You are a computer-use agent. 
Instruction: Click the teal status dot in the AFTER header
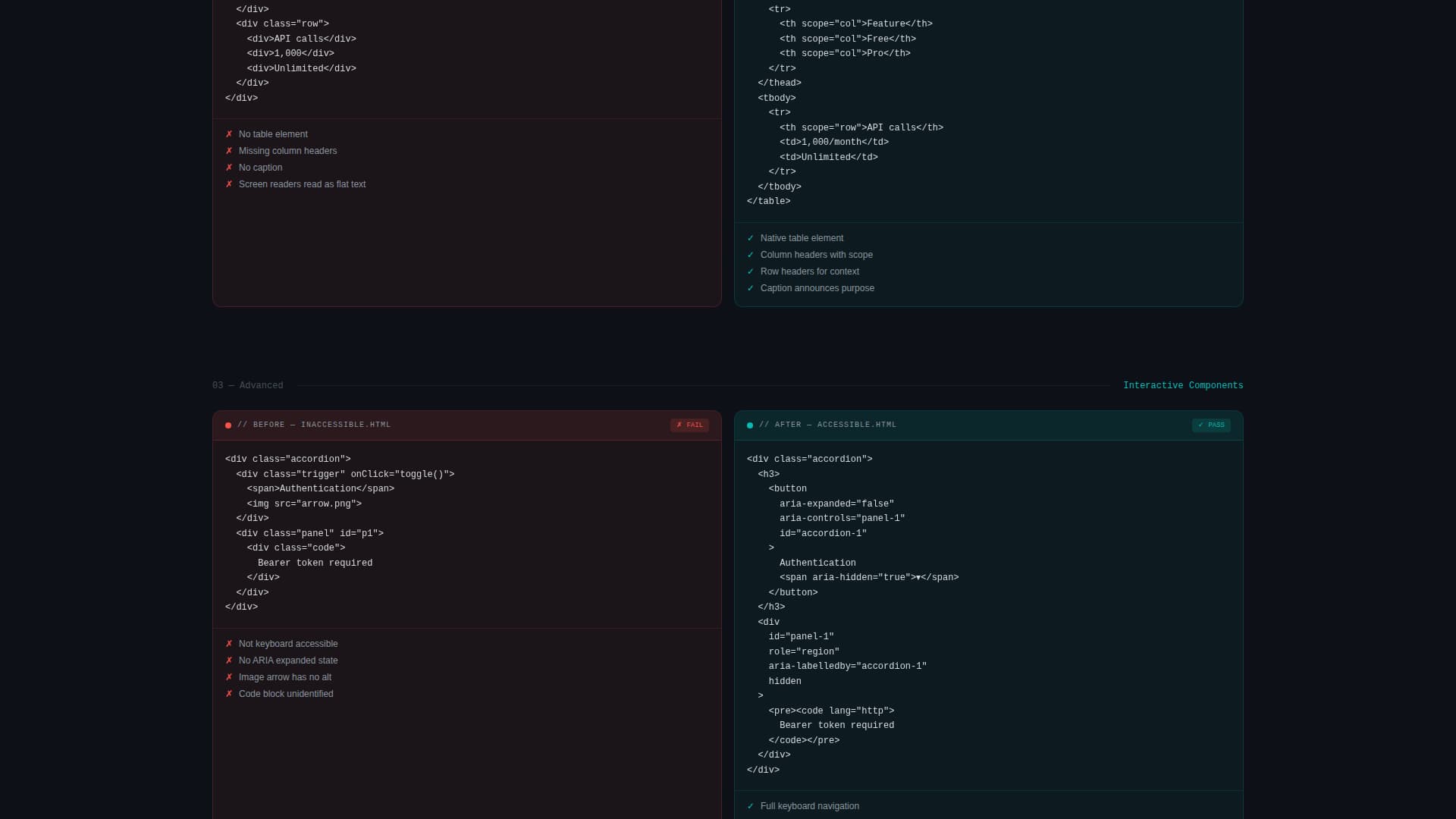pyautogui.click(x=750, y=425)
